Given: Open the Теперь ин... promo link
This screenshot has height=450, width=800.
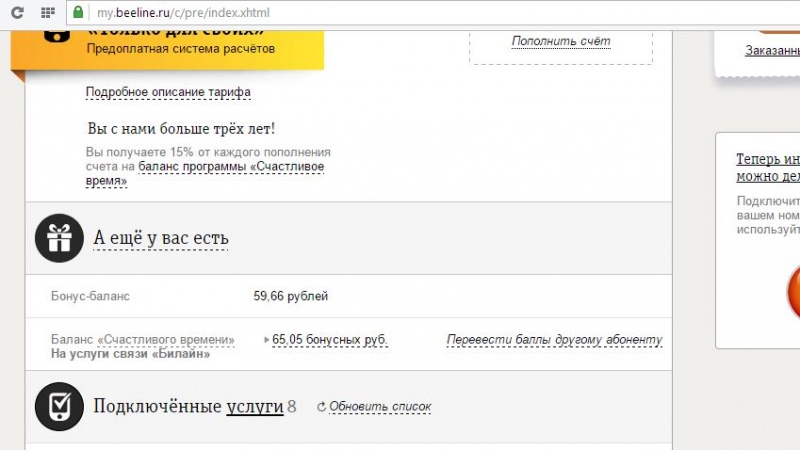Looking at the screenshot, I should pos(768,167).
